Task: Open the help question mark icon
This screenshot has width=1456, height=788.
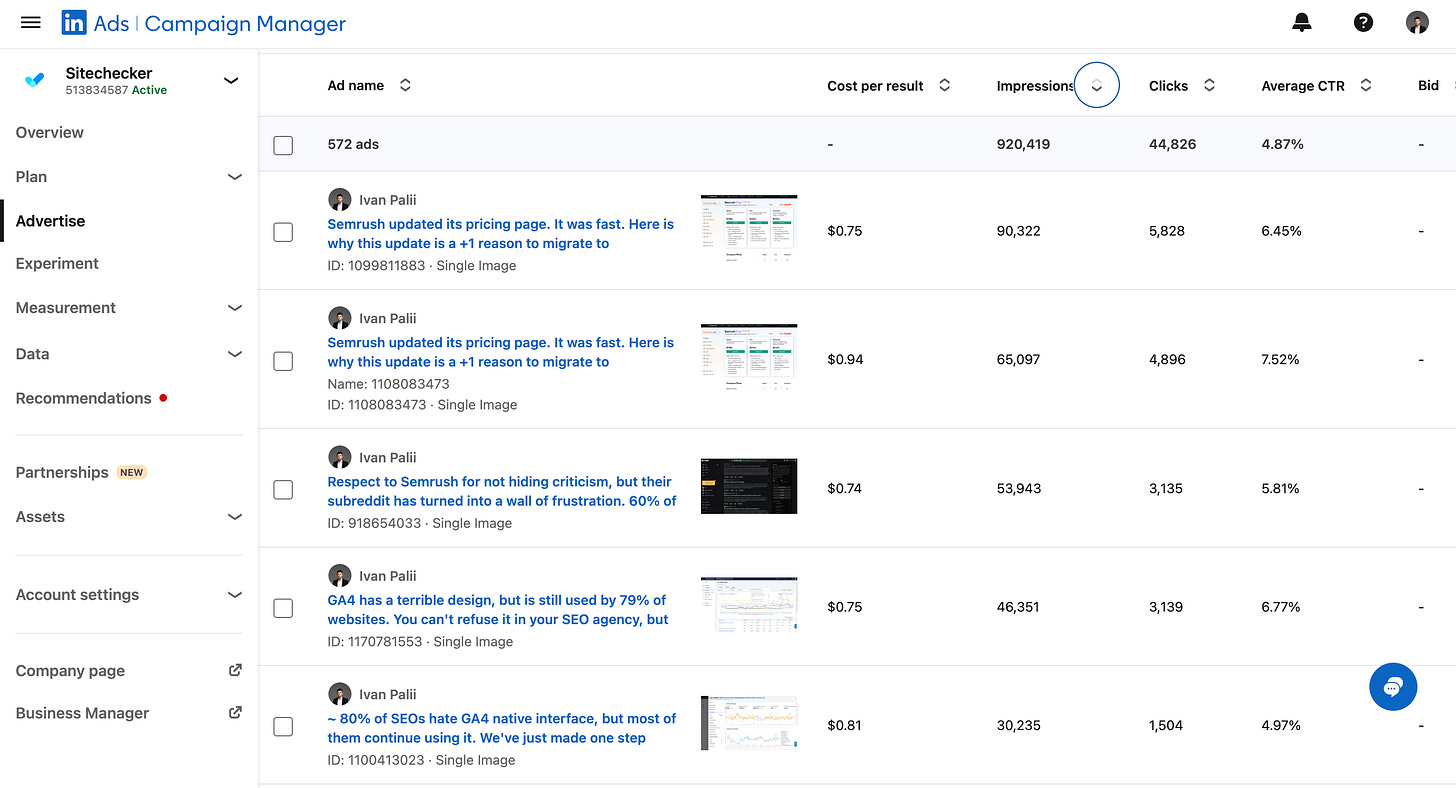Action: point(1363,22)
